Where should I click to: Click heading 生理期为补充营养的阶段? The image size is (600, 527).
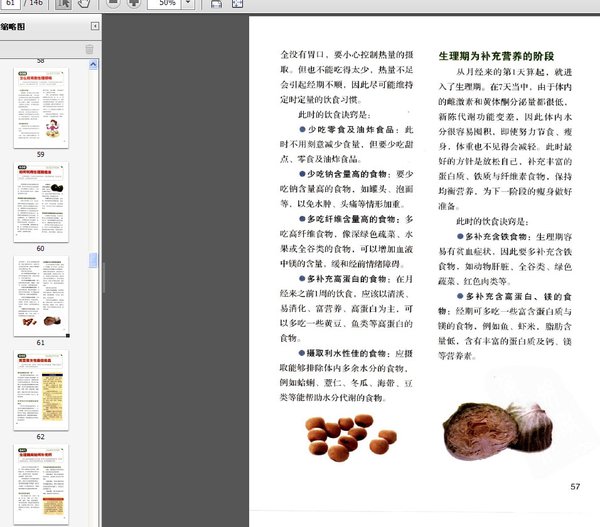(x=496, y=56)
